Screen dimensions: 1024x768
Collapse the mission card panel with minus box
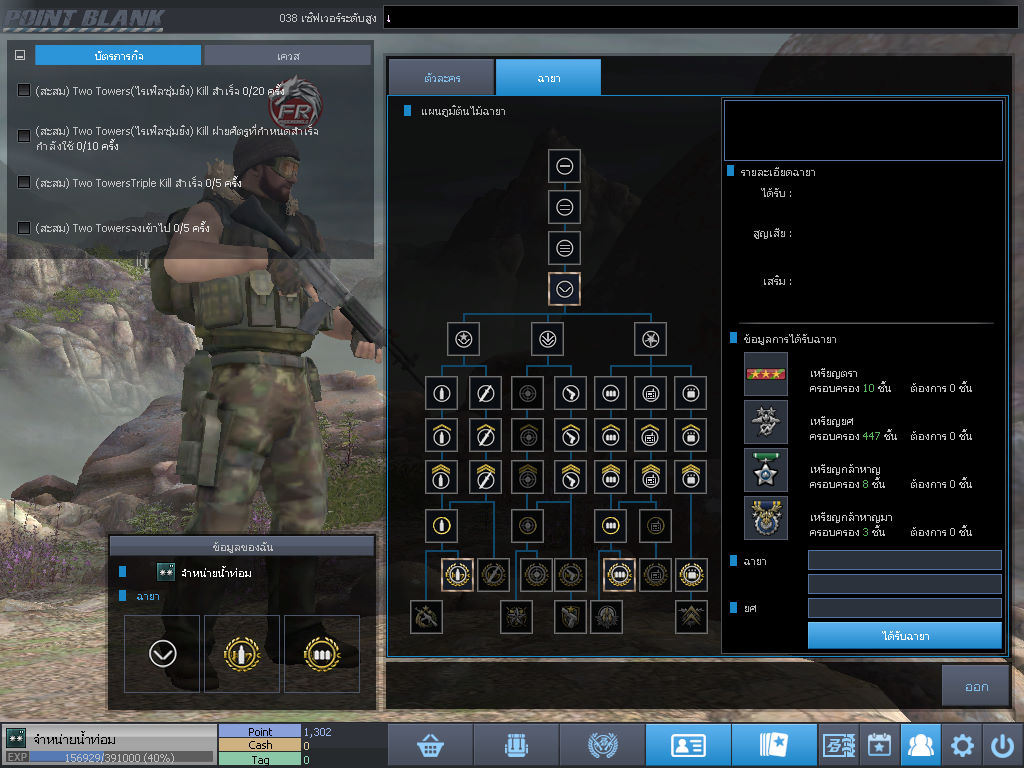click(20, 56)
